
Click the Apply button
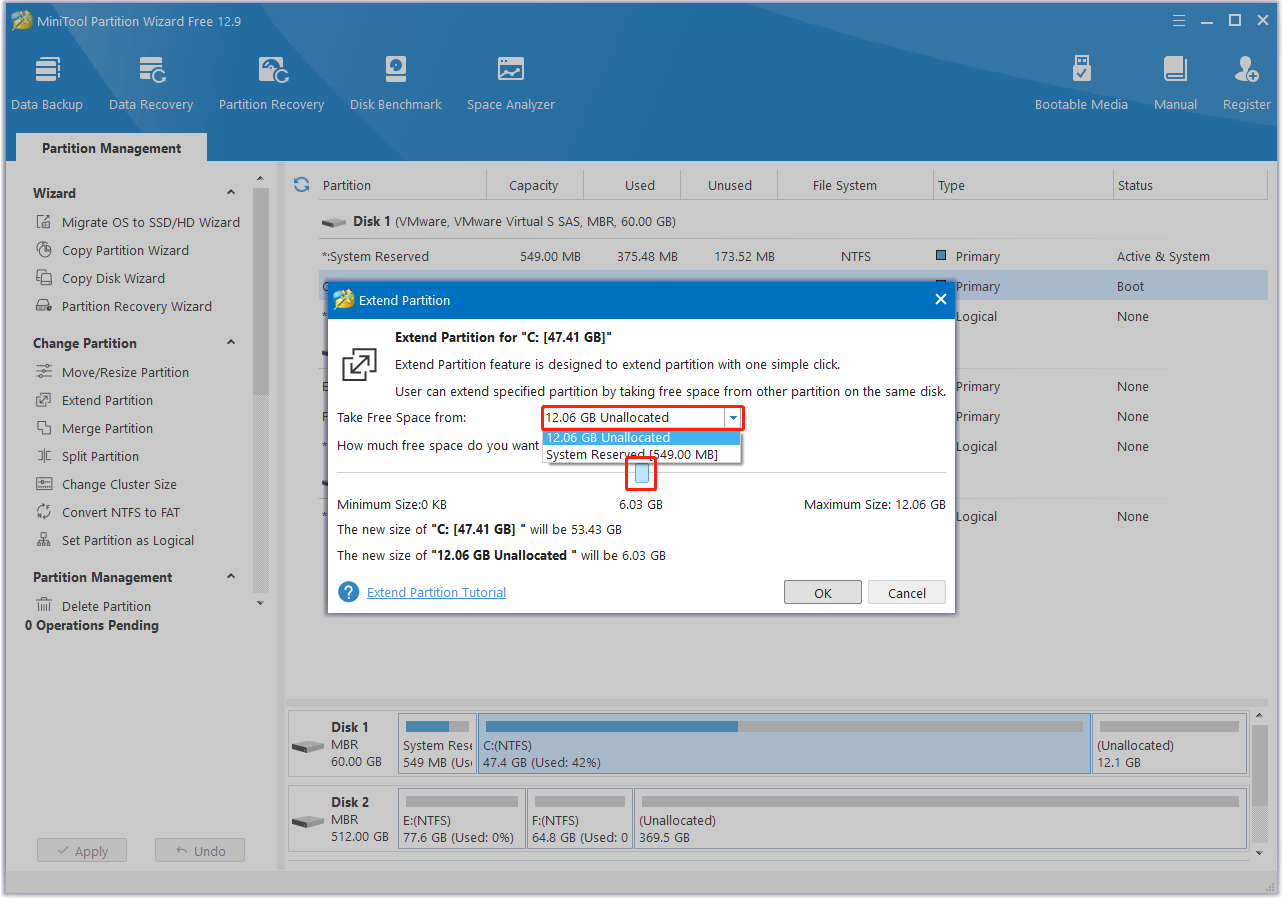[x=82, y=851]
